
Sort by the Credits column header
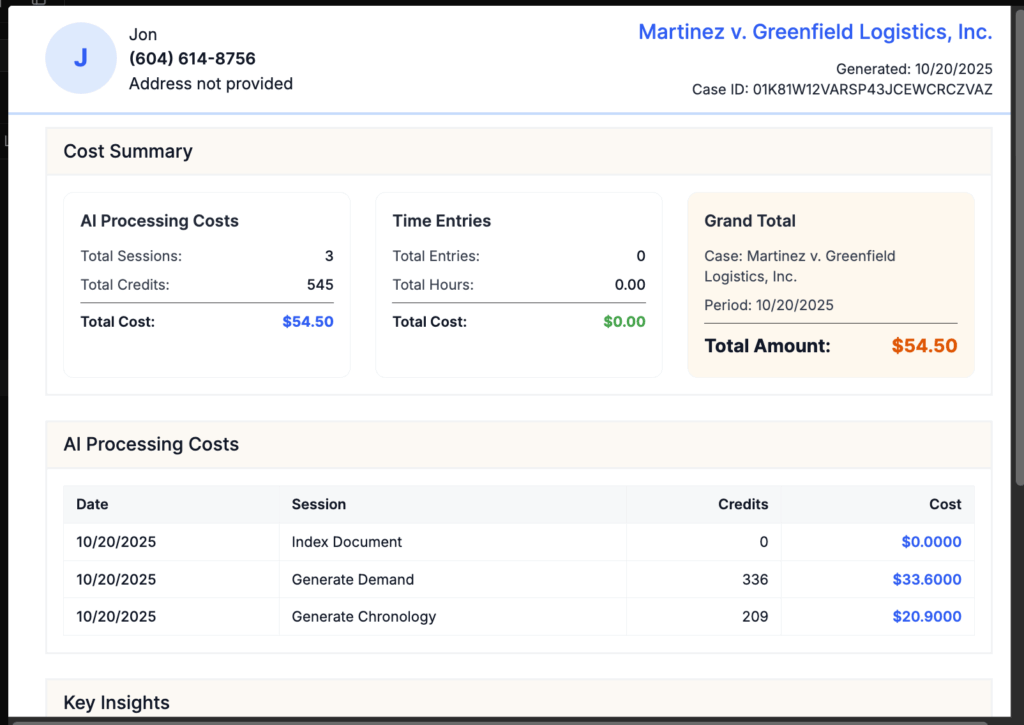(x=743, y=504)
